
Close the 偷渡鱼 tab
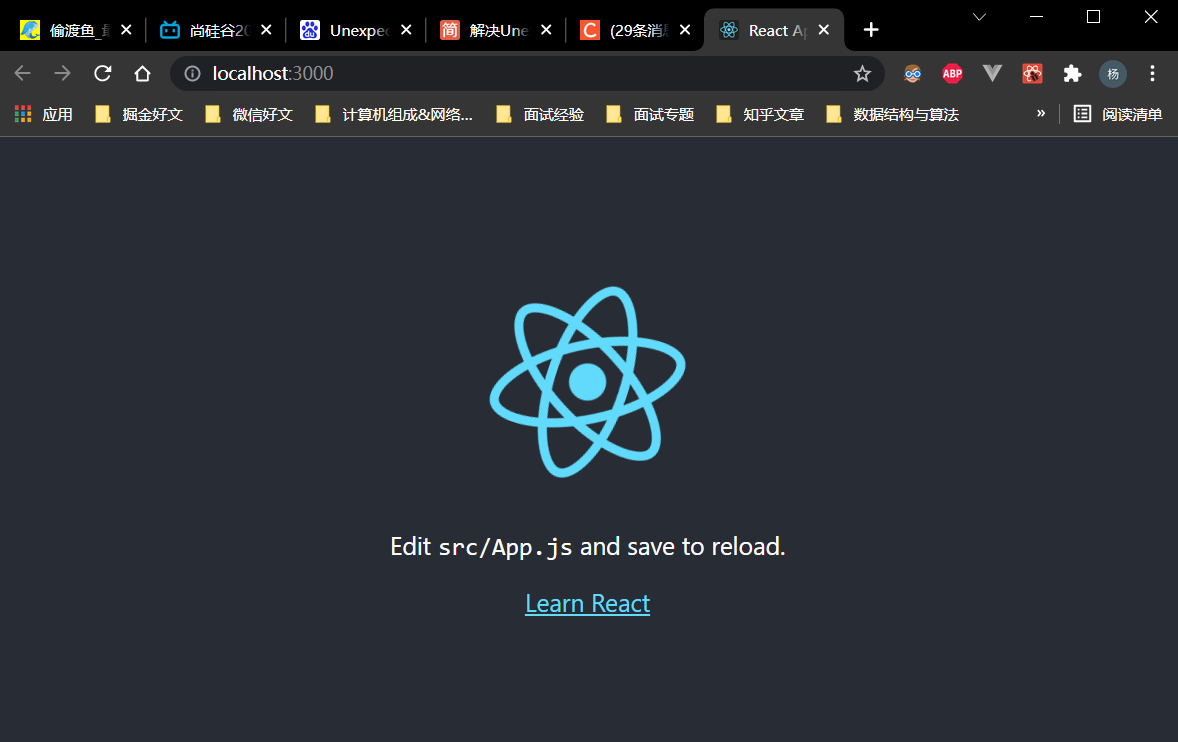point(126,30)
